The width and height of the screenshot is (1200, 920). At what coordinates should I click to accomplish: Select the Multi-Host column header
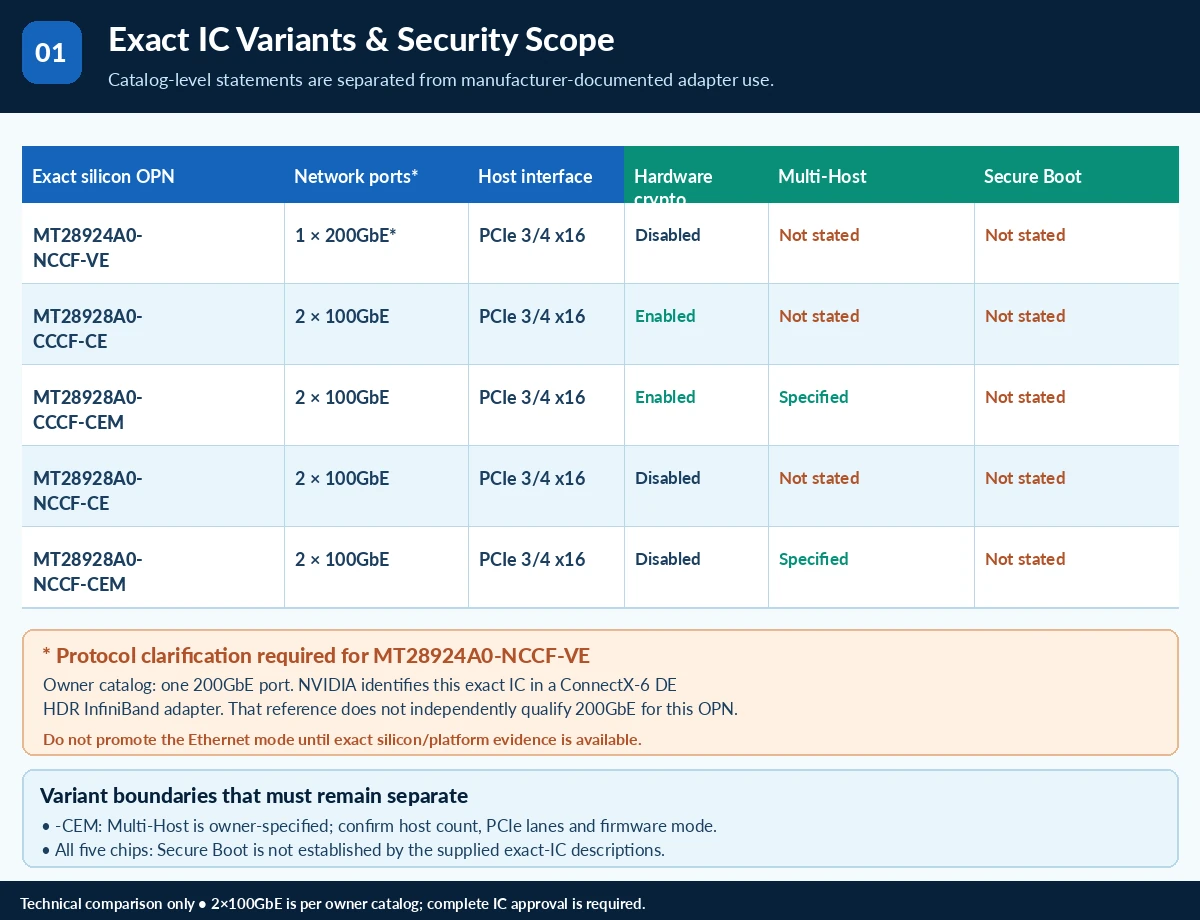tap(871, 175)
